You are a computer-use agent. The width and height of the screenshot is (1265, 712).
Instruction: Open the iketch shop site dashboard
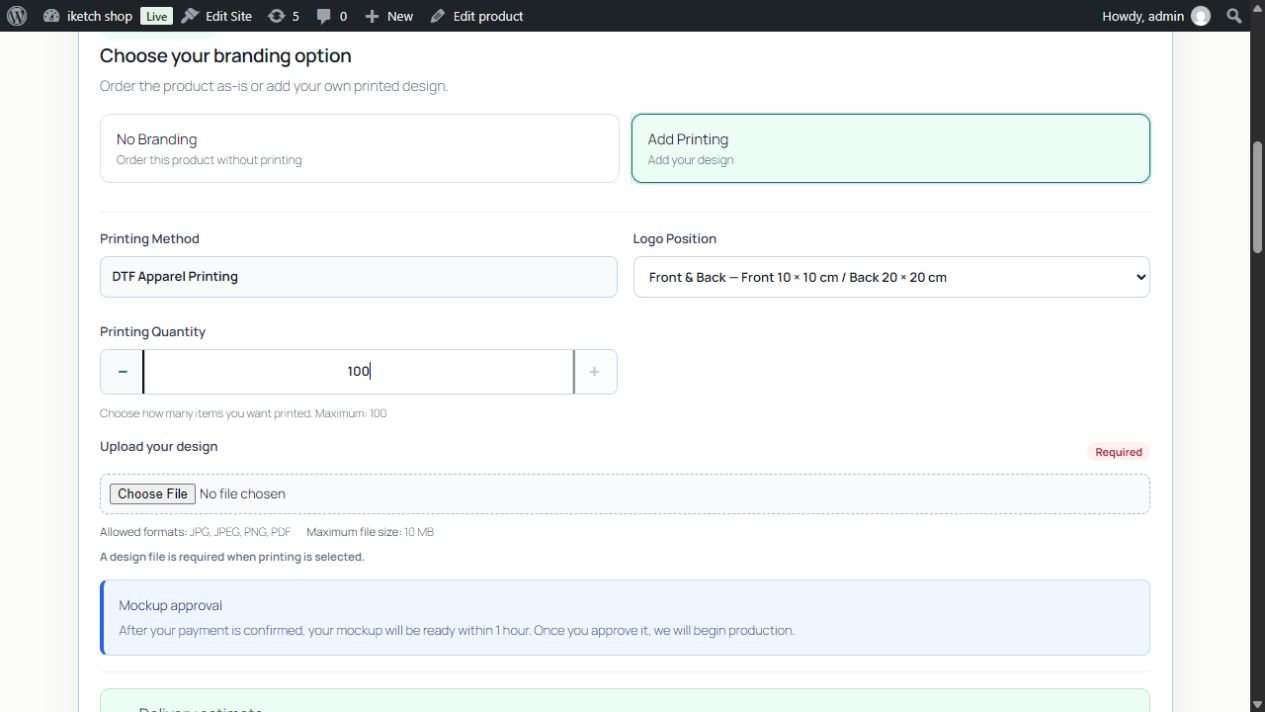coord(88,16)
